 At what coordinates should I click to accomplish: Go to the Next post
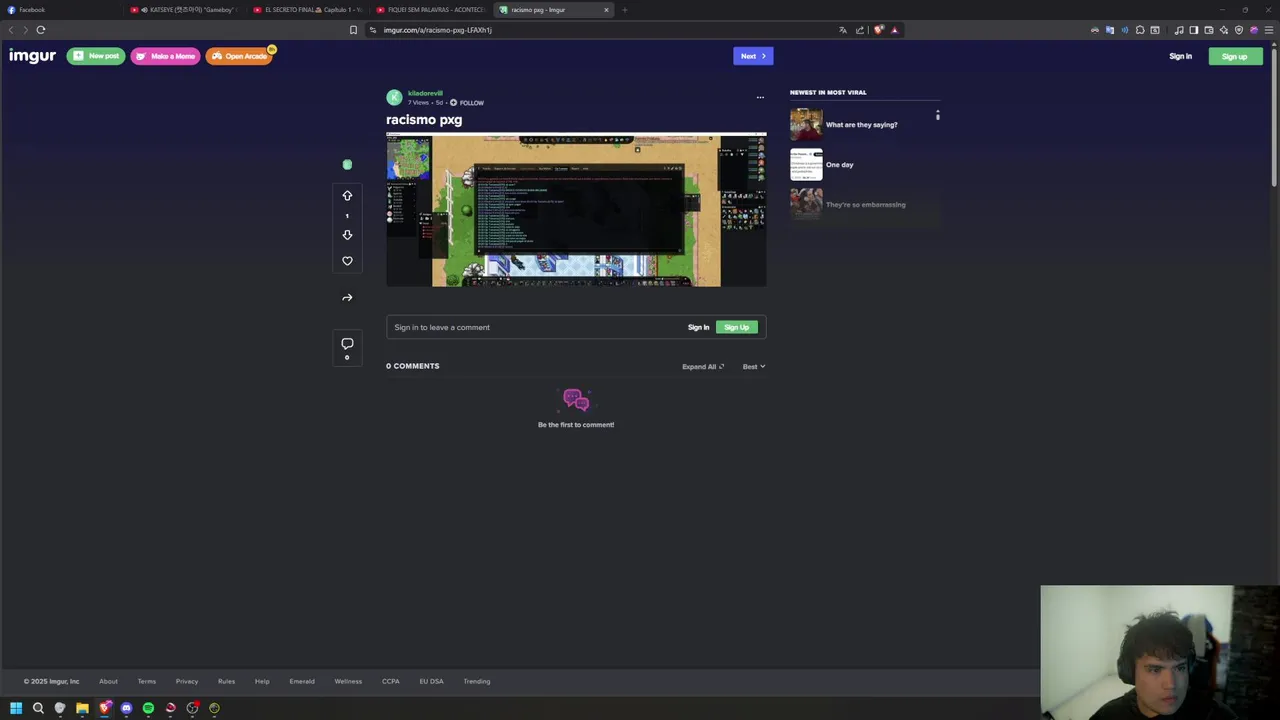pos(753,56)
